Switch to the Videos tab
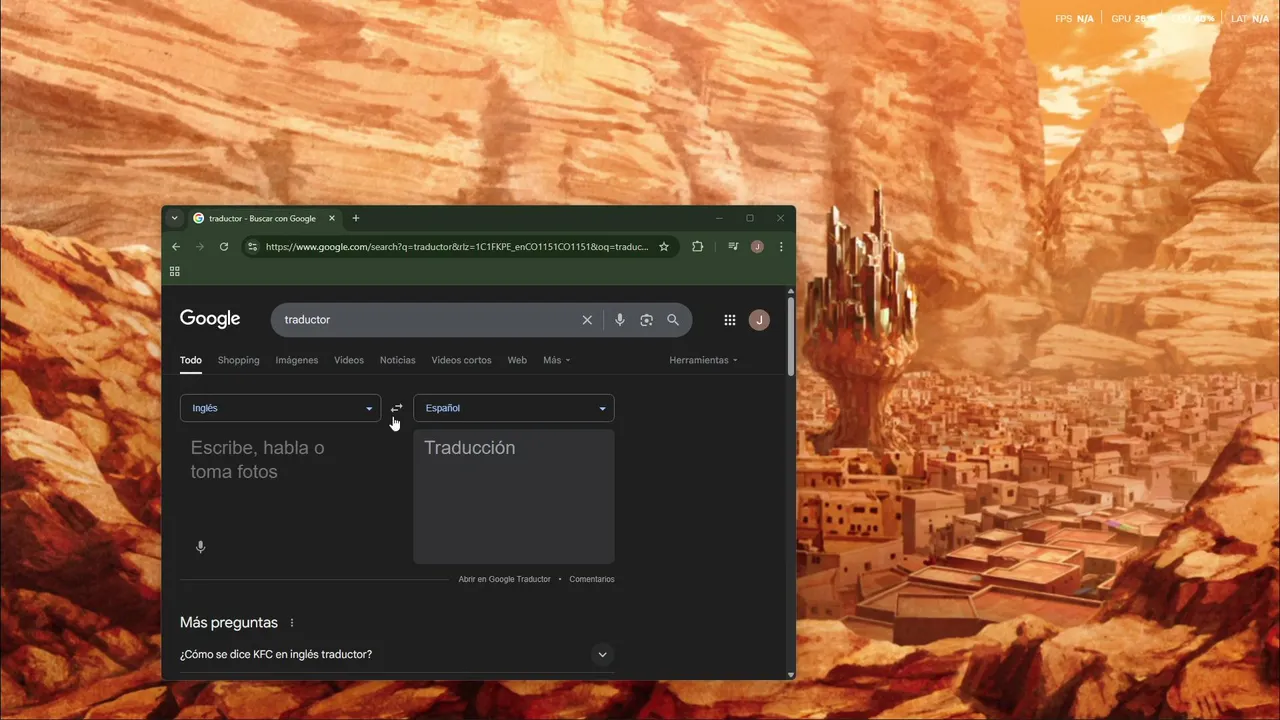Screen dimensions: 1280x720 [349, 360]
